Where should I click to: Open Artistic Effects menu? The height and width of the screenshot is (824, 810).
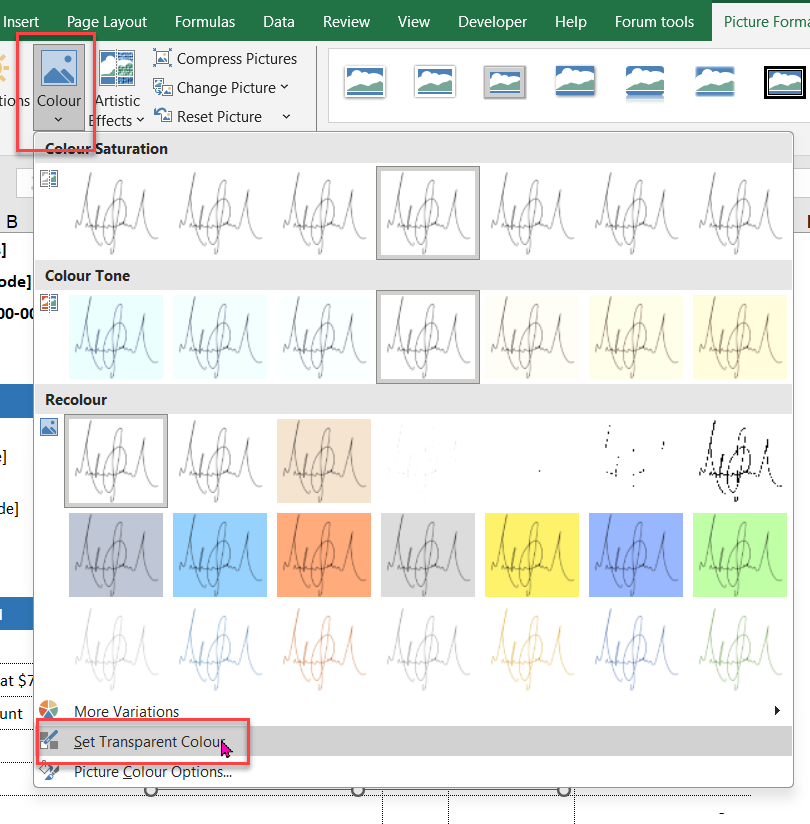pos(117,90)
